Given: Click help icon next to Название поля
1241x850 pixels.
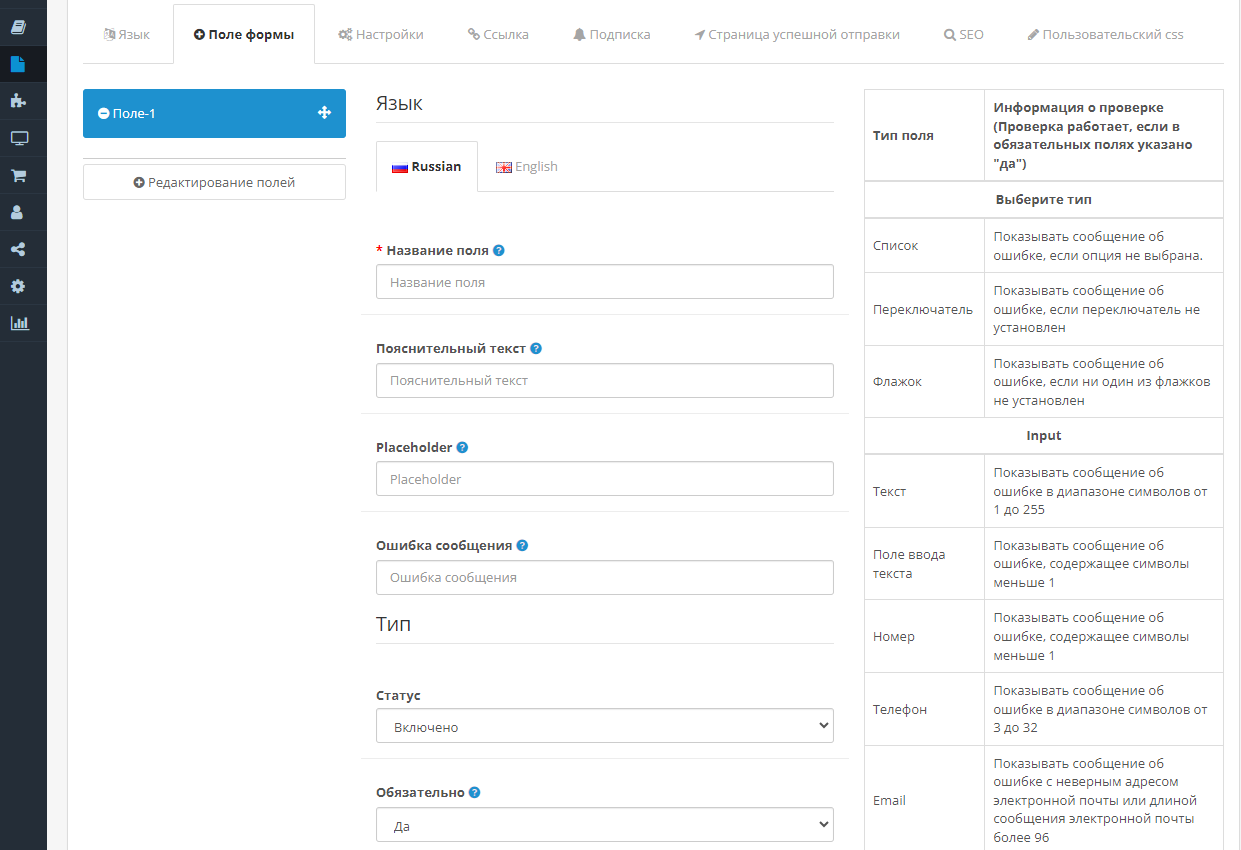Looking at the screenshot, I should click(x=499, y=251).
